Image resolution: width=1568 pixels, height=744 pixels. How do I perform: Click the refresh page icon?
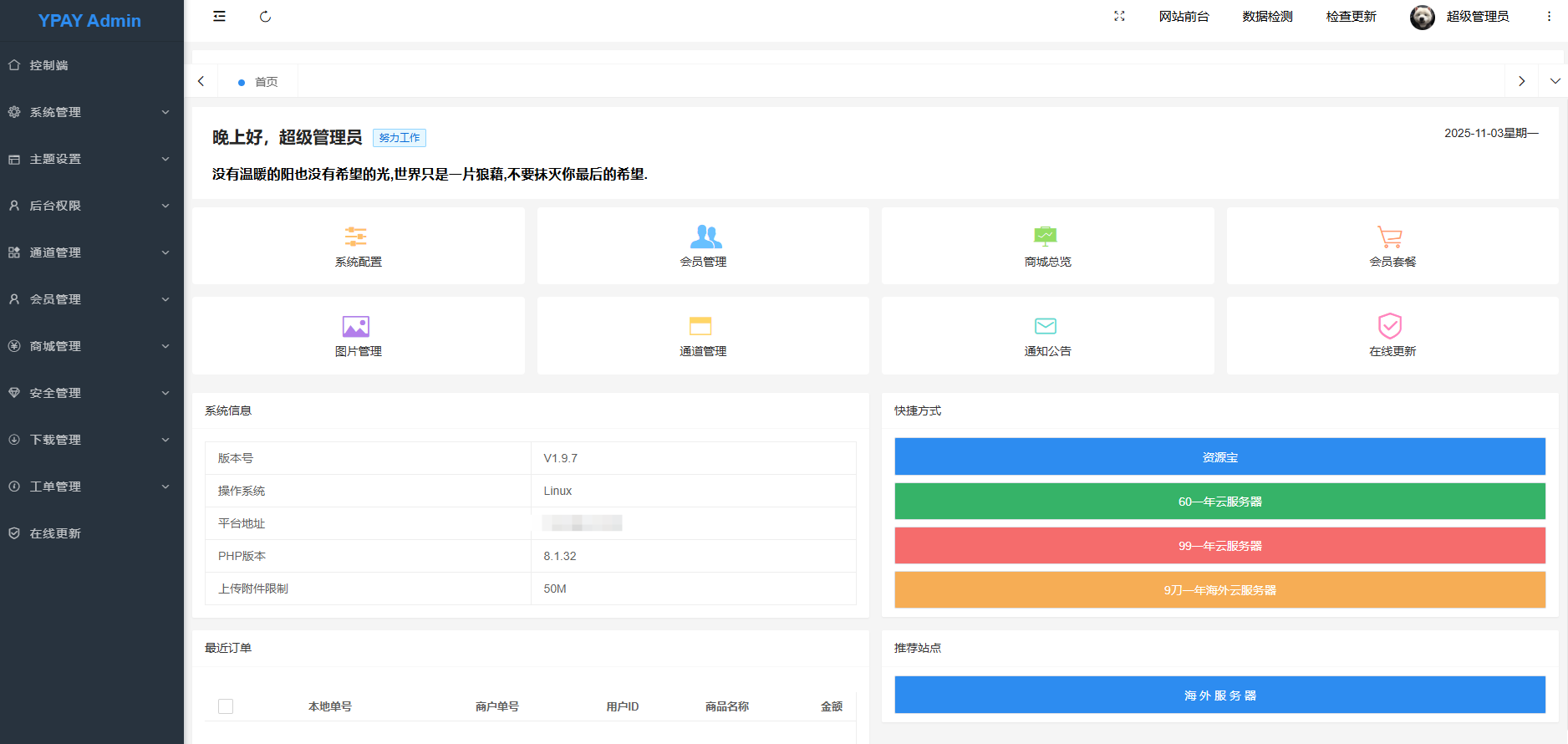click(266, 17)
